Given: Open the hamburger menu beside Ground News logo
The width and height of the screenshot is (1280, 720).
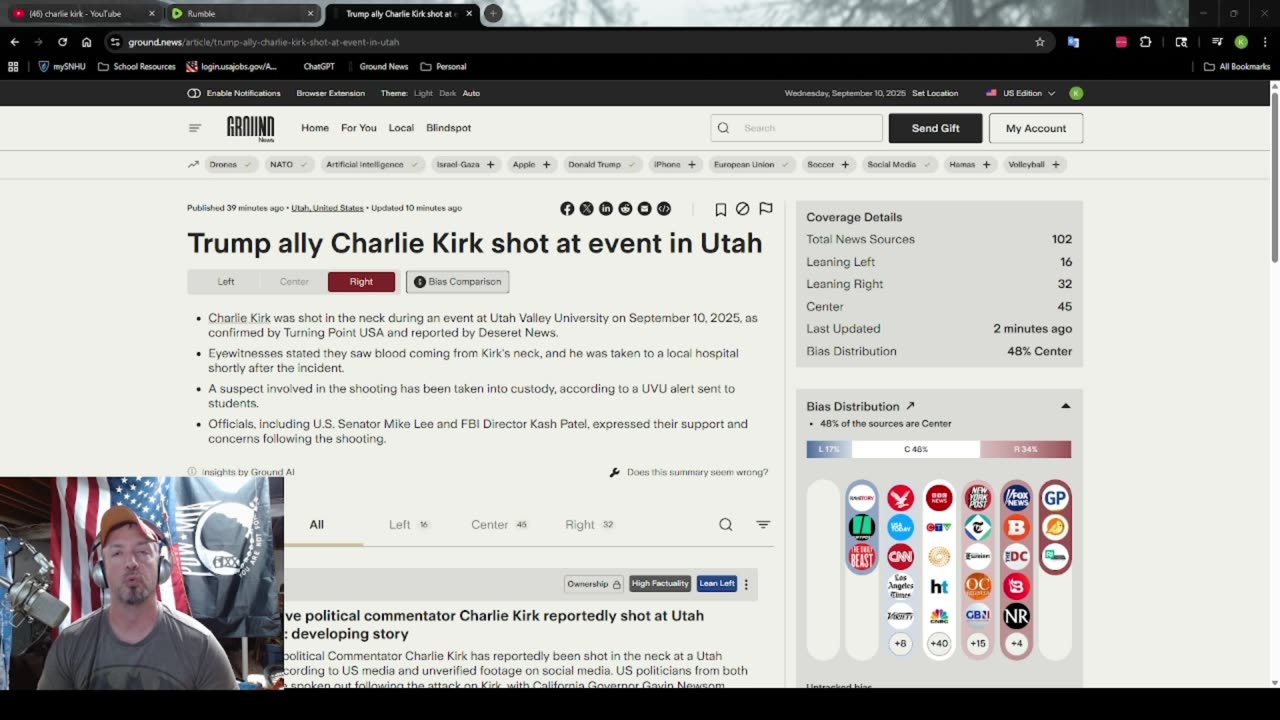Looking at the screenshot, I should tap(195, 128).
